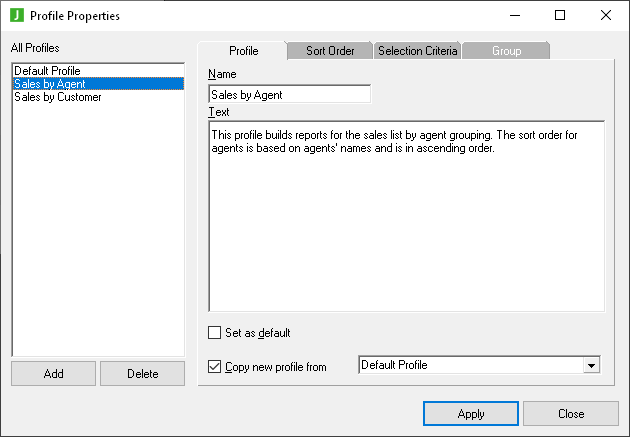Viewport: 630px width, 437px height.
Task: Click the green J application icon in title bar
Action: (17, 15)
